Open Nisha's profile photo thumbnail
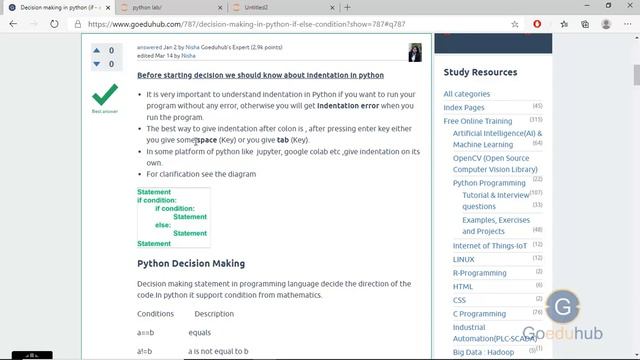 click(415, 52)
